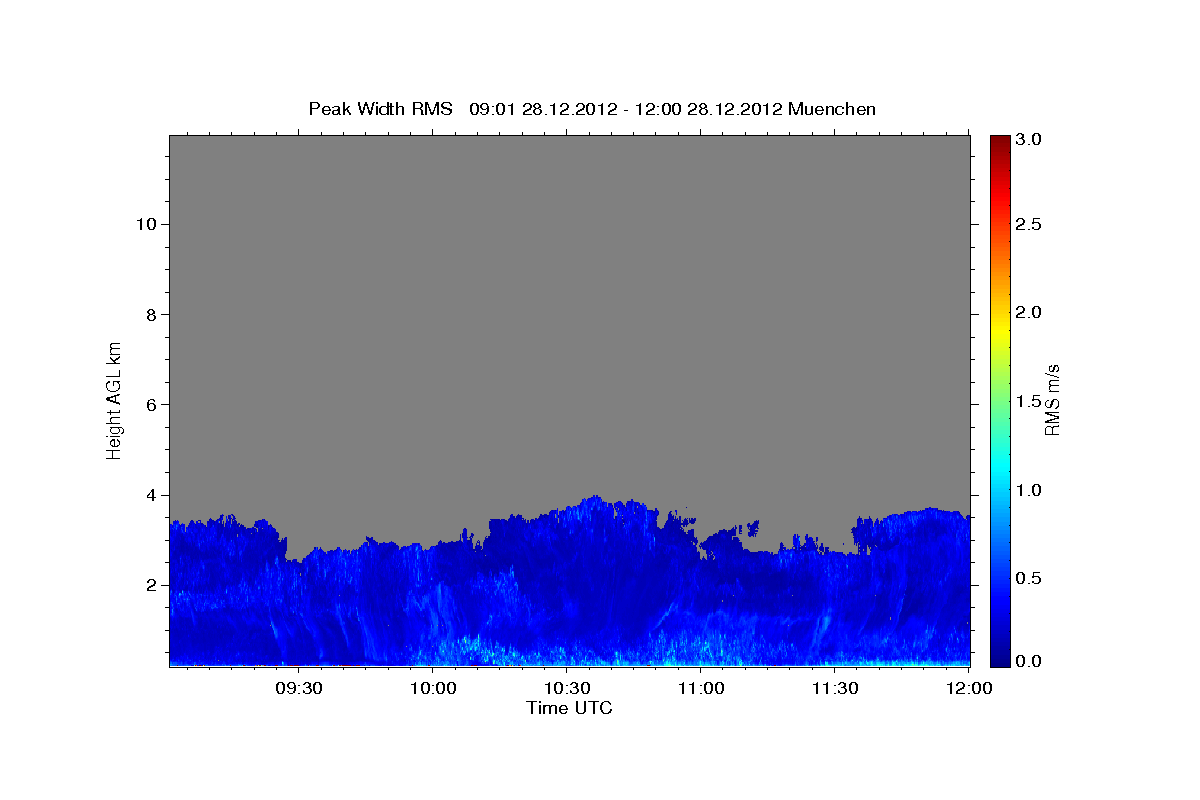
Task: Click the colorbar value 2.0
Action: tap(1030, 312)
